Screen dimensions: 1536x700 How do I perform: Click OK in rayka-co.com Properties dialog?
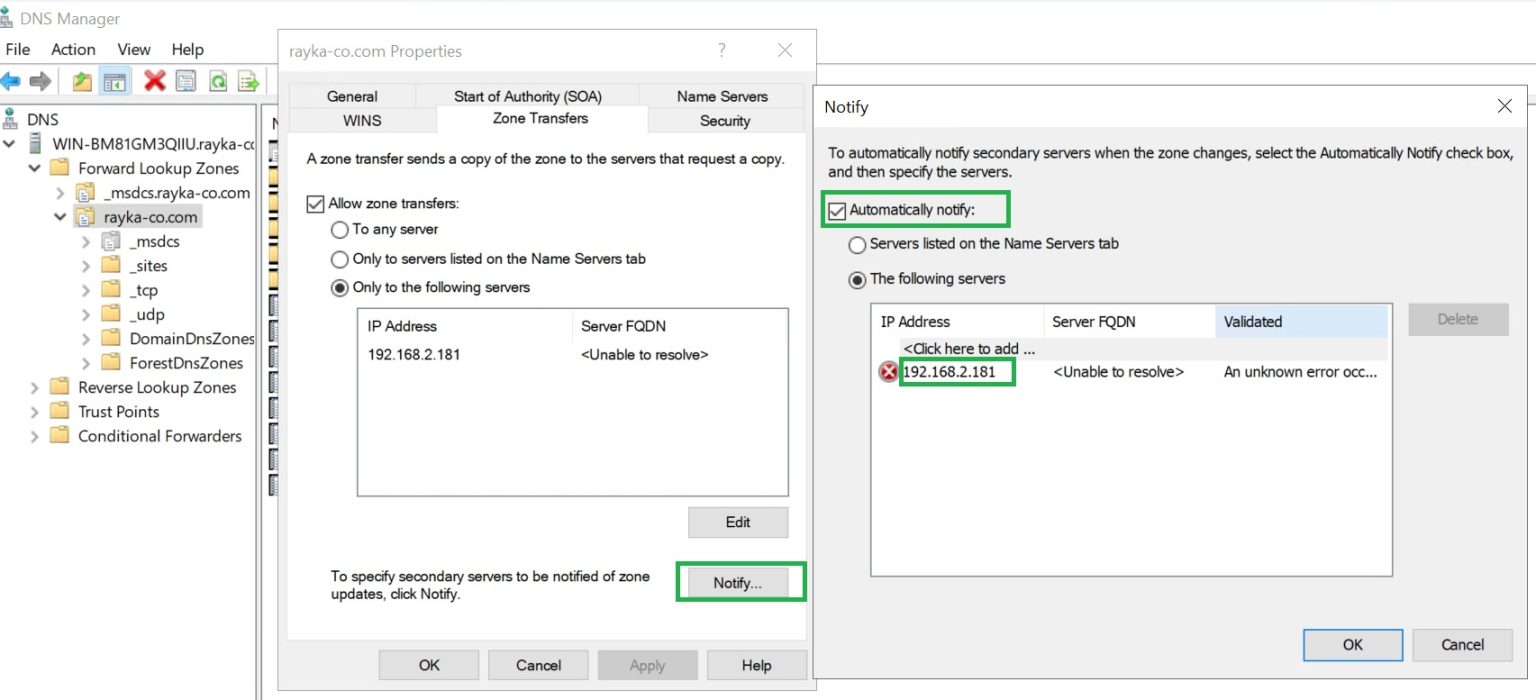429,665
